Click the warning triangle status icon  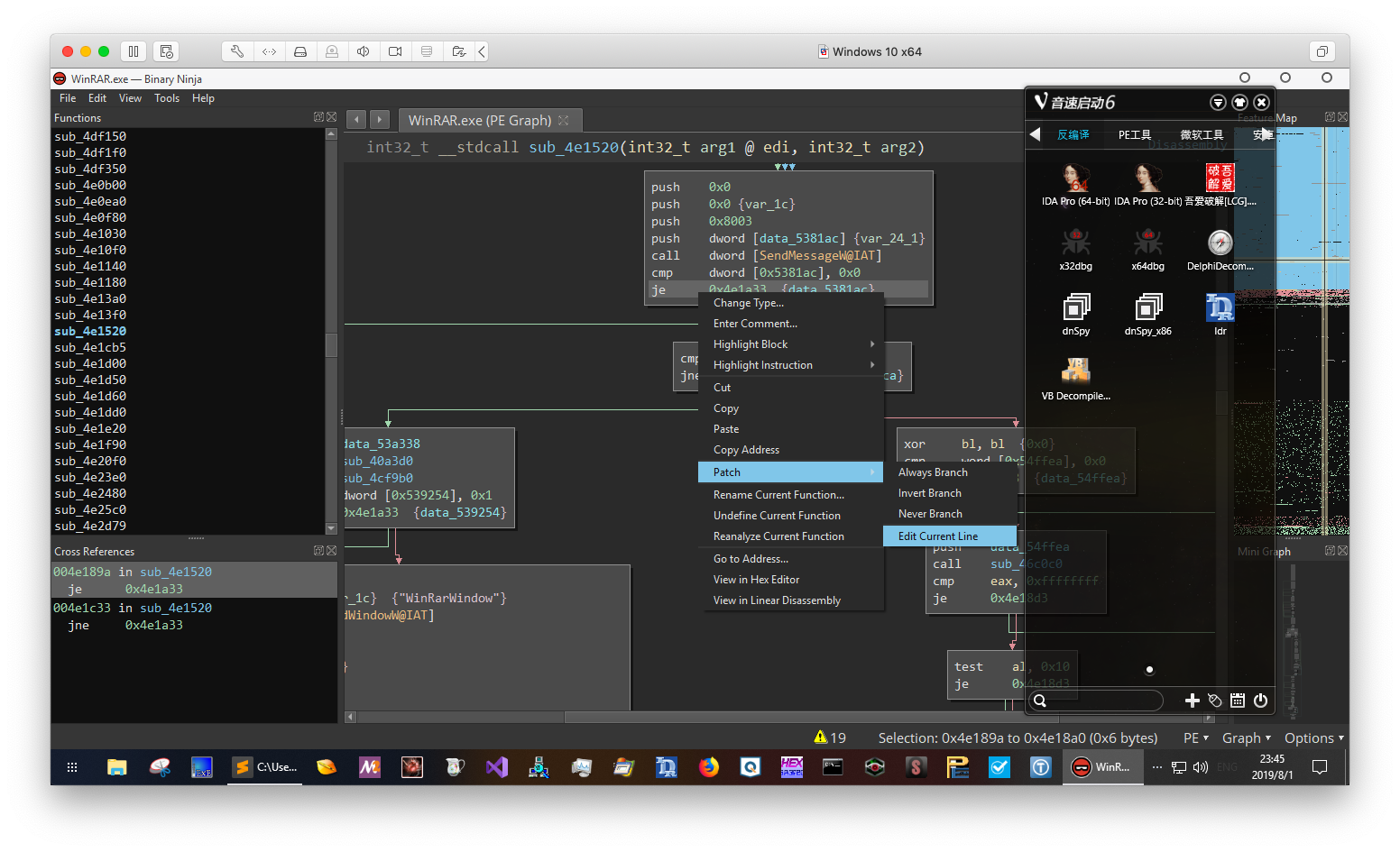pyautogui.click(x=820, y=737)
